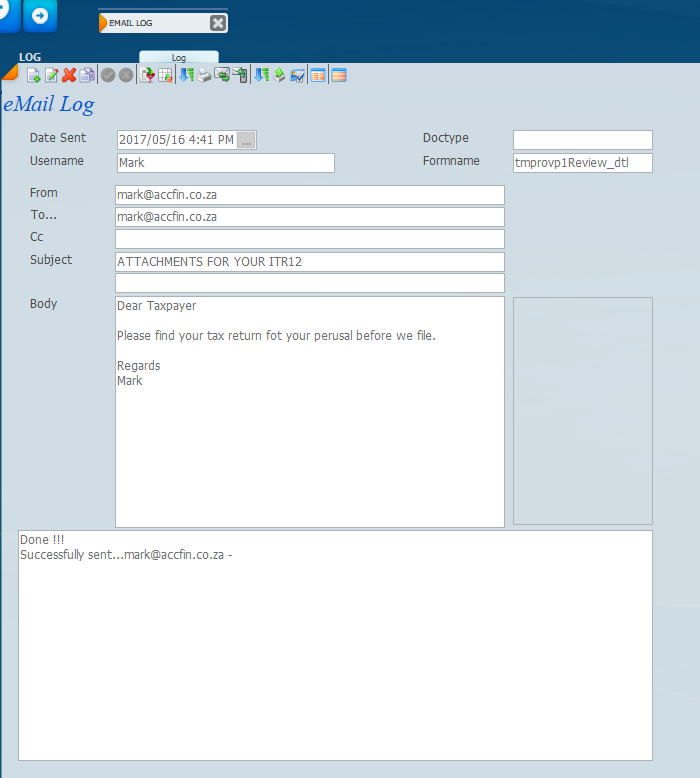Click the Cc input field
This screenshot has height=778, width=700.
pyautogui.click(x=310, y=239)
